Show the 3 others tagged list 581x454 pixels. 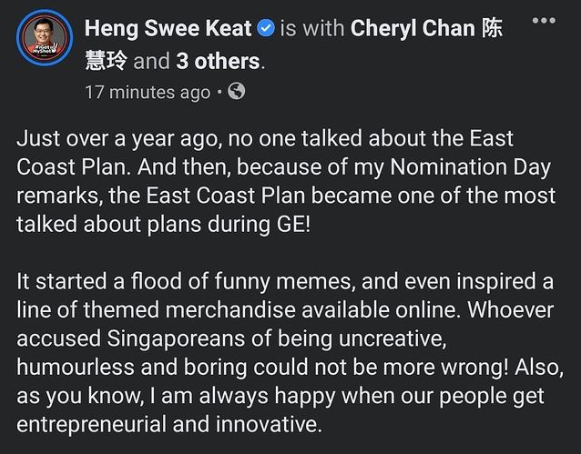(x=218, y=62)
